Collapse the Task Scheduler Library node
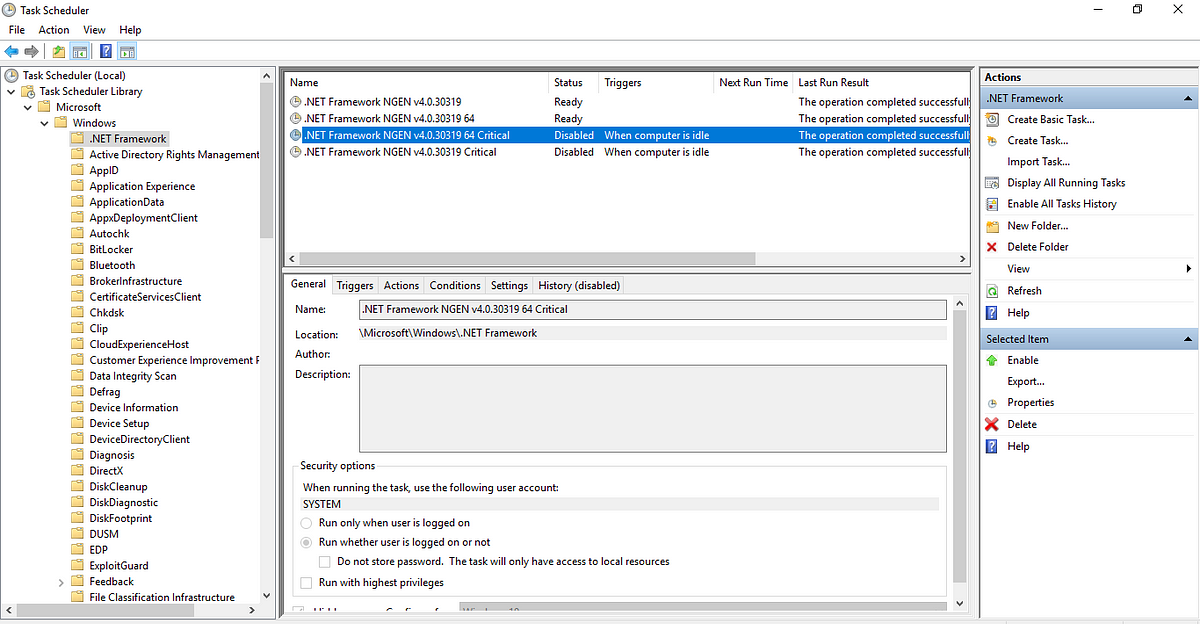This screenshot has height=624, width=1200. pos(11,91)
